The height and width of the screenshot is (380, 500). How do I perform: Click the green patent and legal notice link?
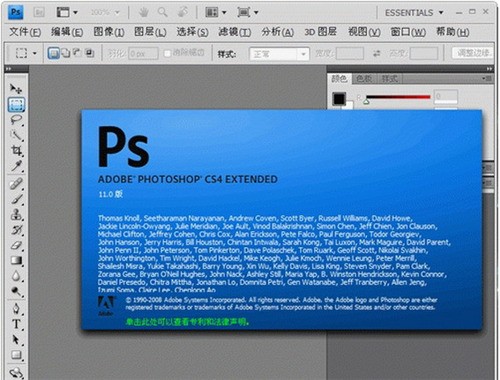[187, 322]
